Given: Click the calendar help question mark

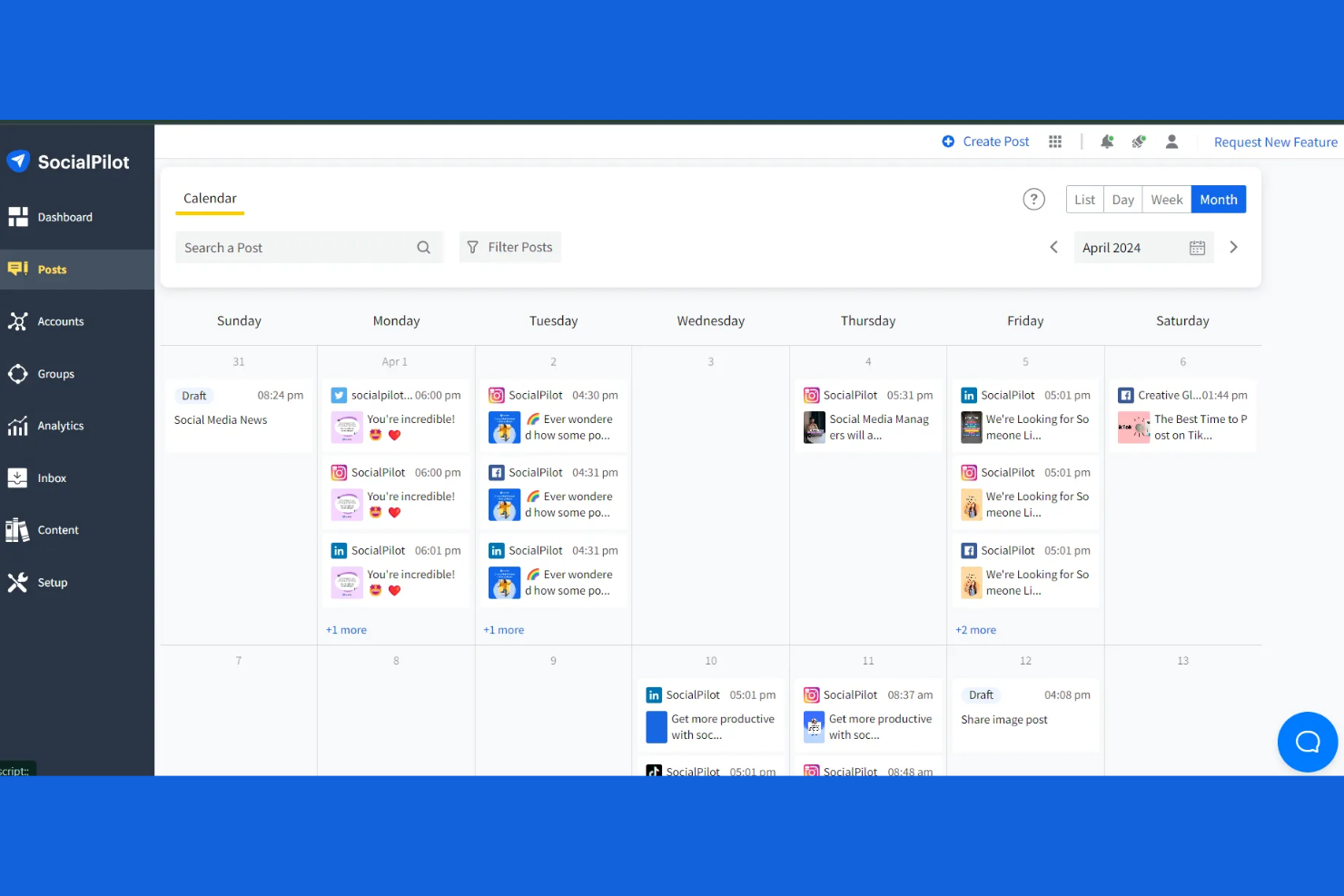Looking at the screenshot, I should click(x=1033, y=199).
